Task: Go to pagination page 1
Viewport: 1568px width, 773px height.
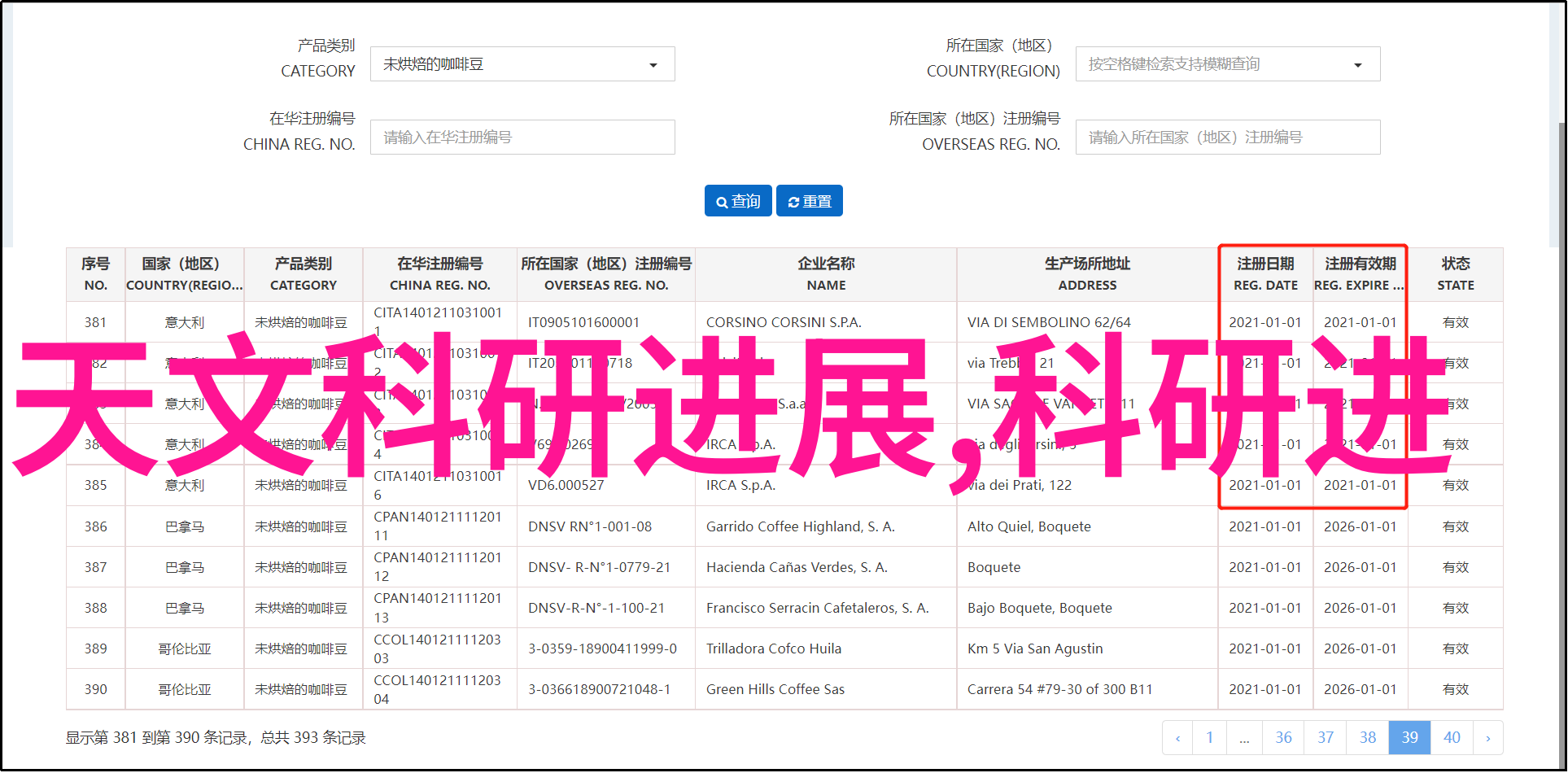Action: 1210,738
